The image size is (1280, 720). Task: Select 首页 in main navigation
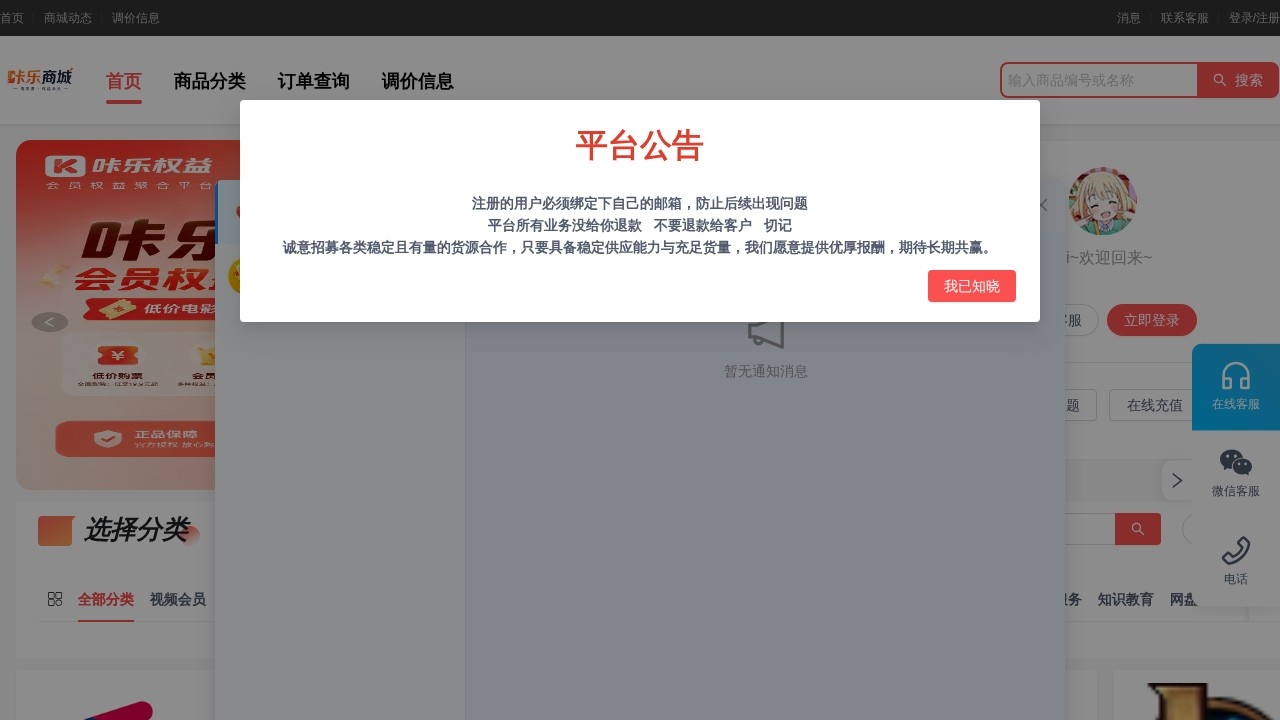124,81
